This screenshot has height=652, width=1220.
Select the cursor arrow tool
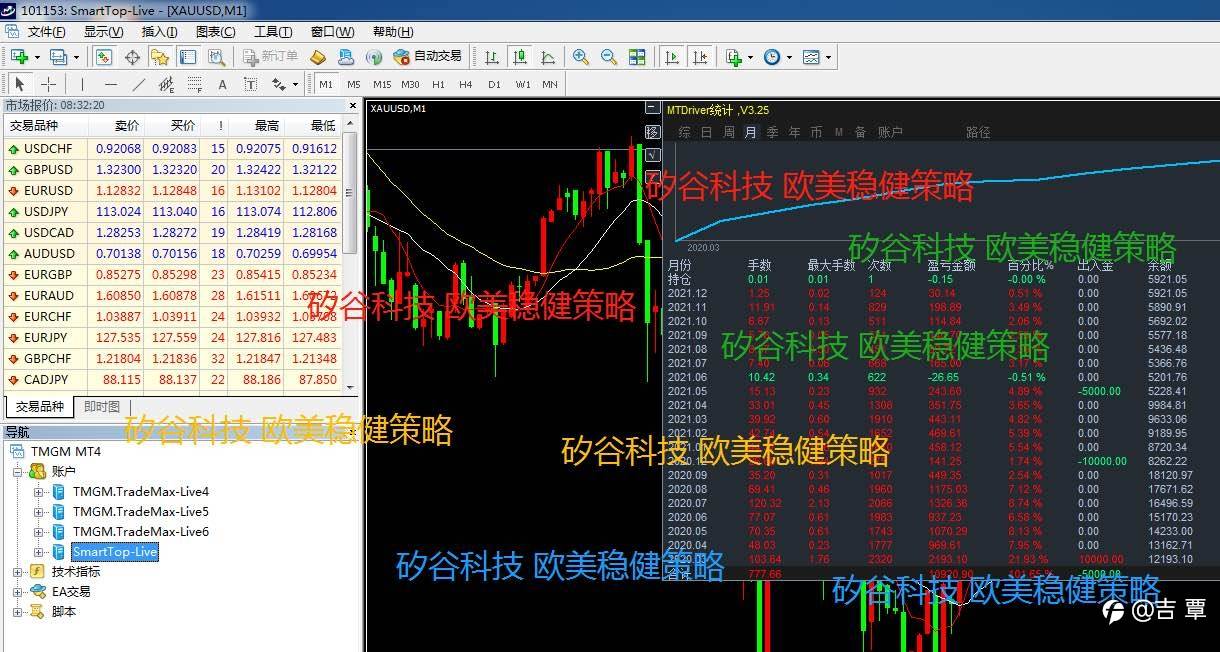coord(20,85)
